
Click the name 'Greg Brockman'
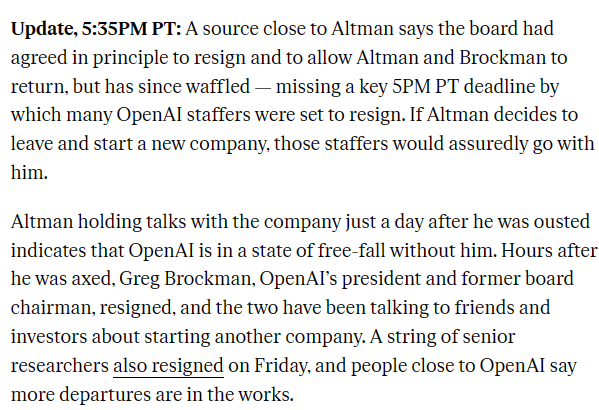(187, 279)
